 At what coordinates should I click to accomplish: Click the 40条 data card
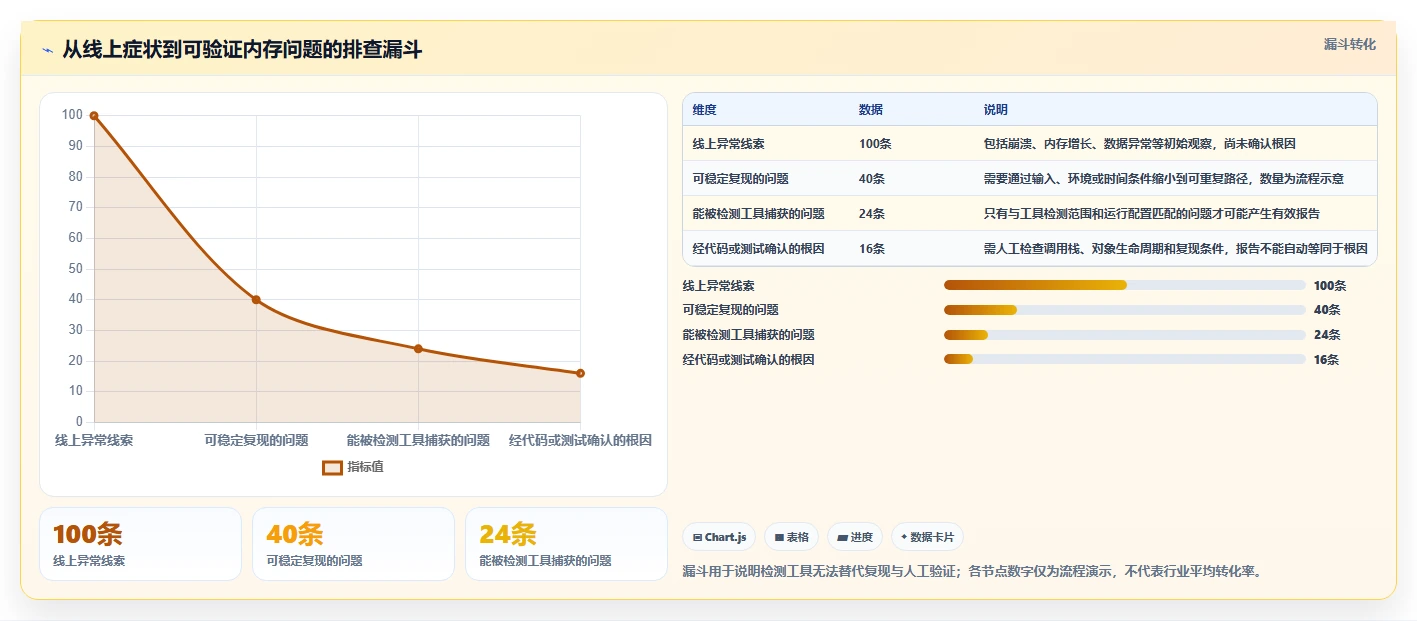[x=353, y=544]
